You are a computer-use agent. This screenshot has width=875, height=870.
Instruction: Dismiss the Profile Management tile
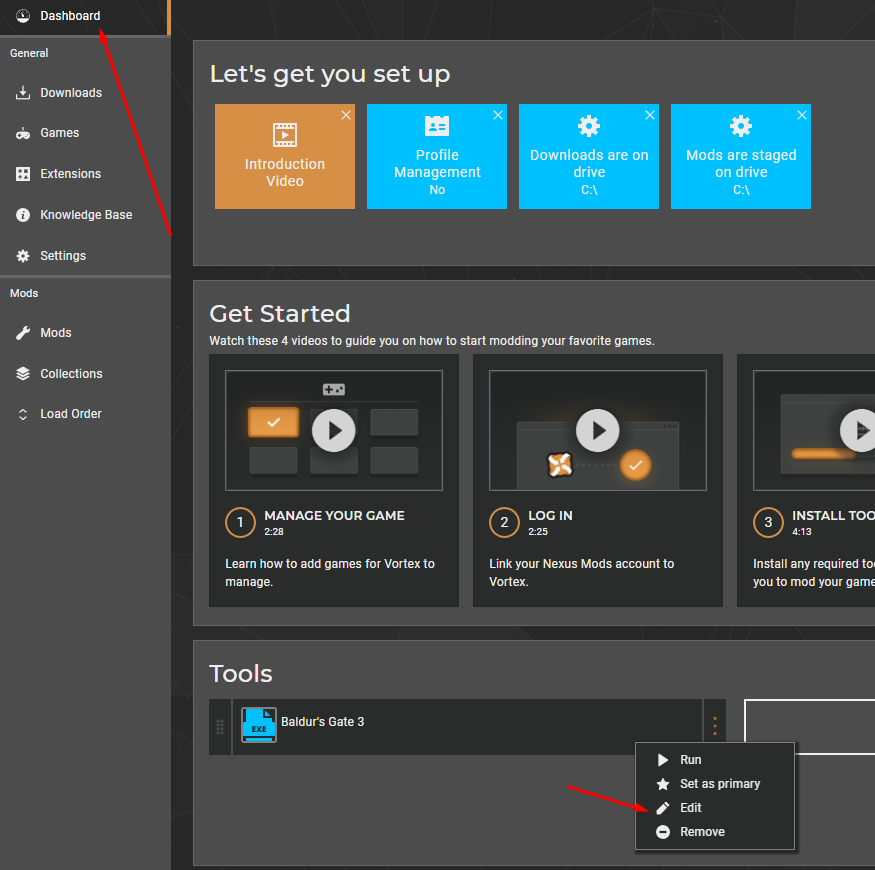tap(498, 115)
